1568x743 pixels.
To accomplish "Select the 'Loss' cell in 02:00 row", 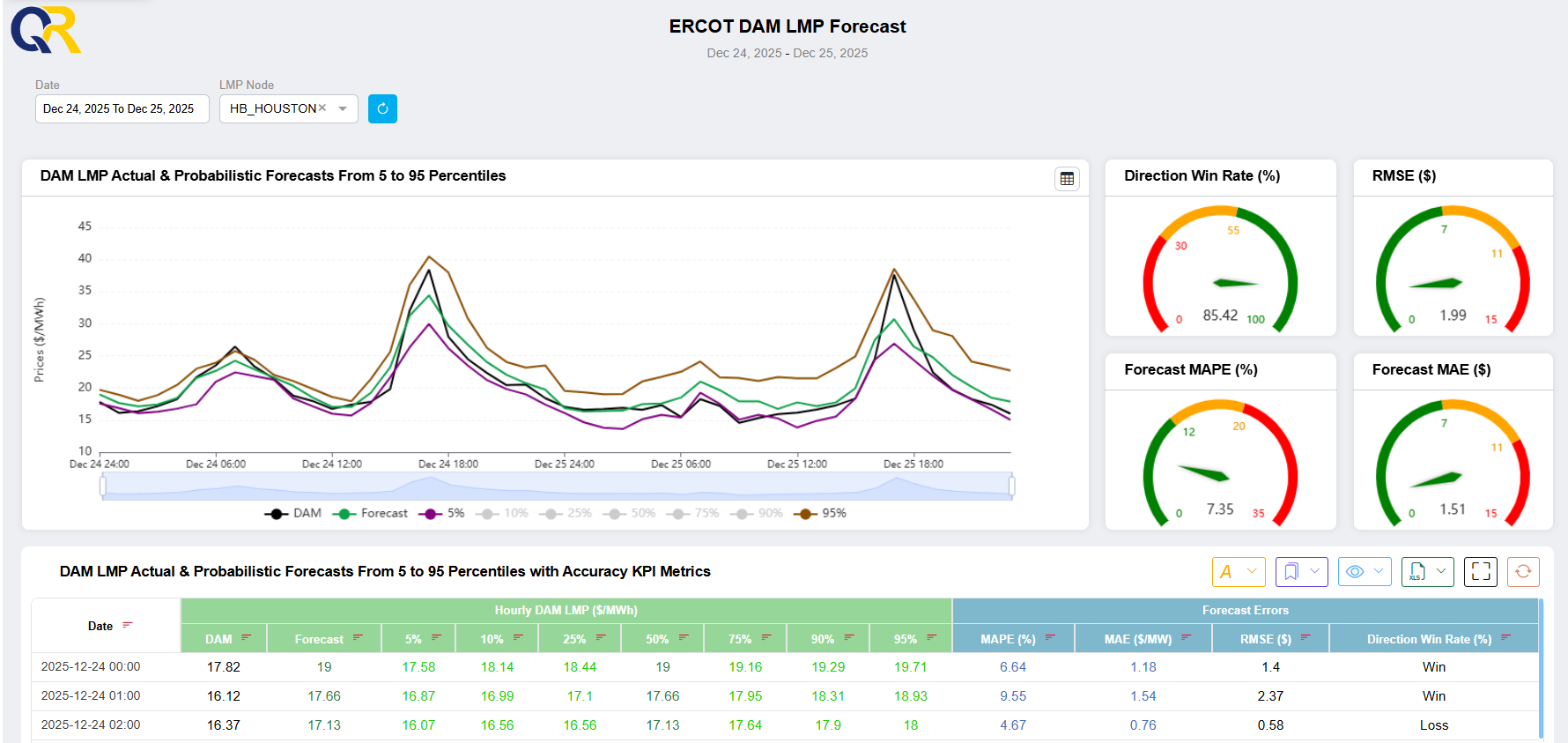I will point(1433,724).
